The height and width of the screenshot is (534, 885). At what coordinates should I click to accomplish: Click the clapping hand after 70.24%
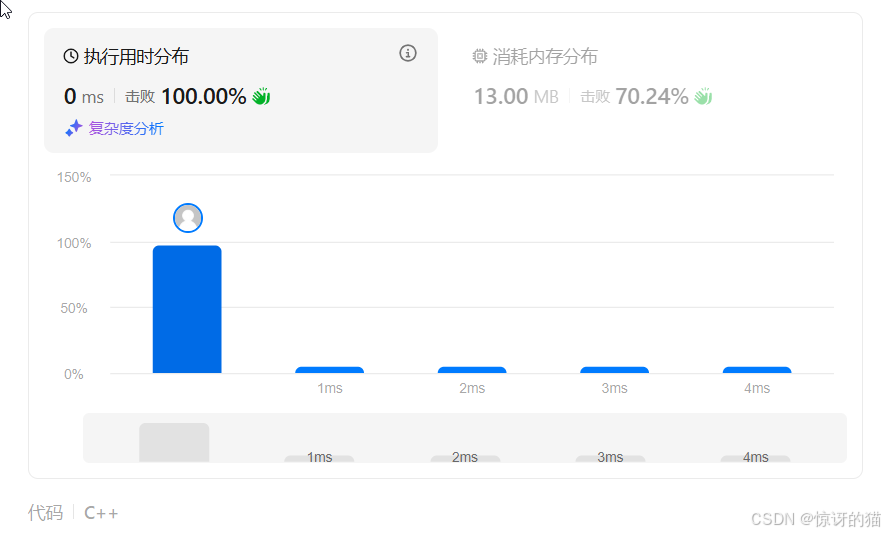click(x=703, y=97)
